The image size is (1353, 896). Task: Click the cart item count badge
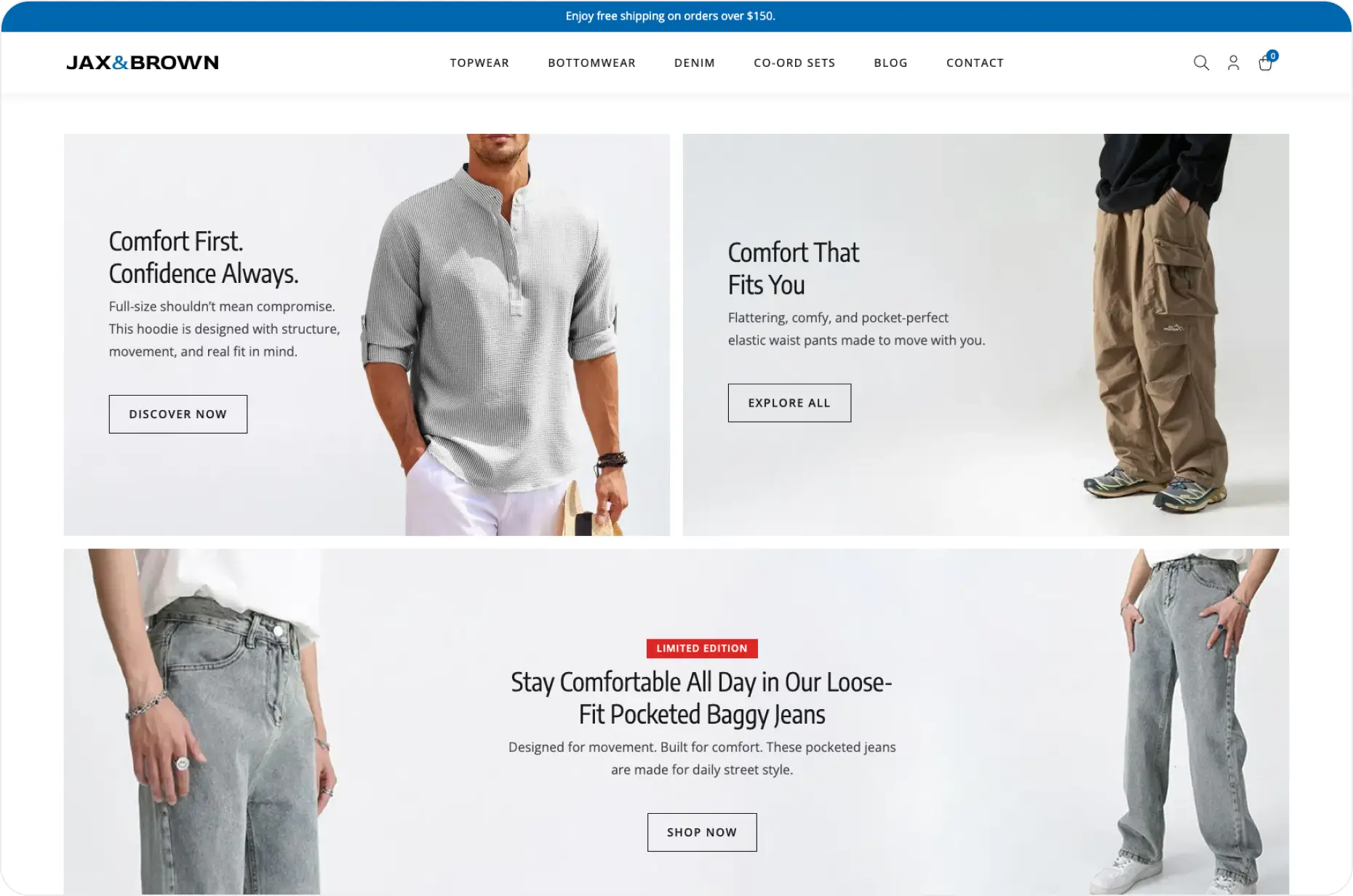1272,56
